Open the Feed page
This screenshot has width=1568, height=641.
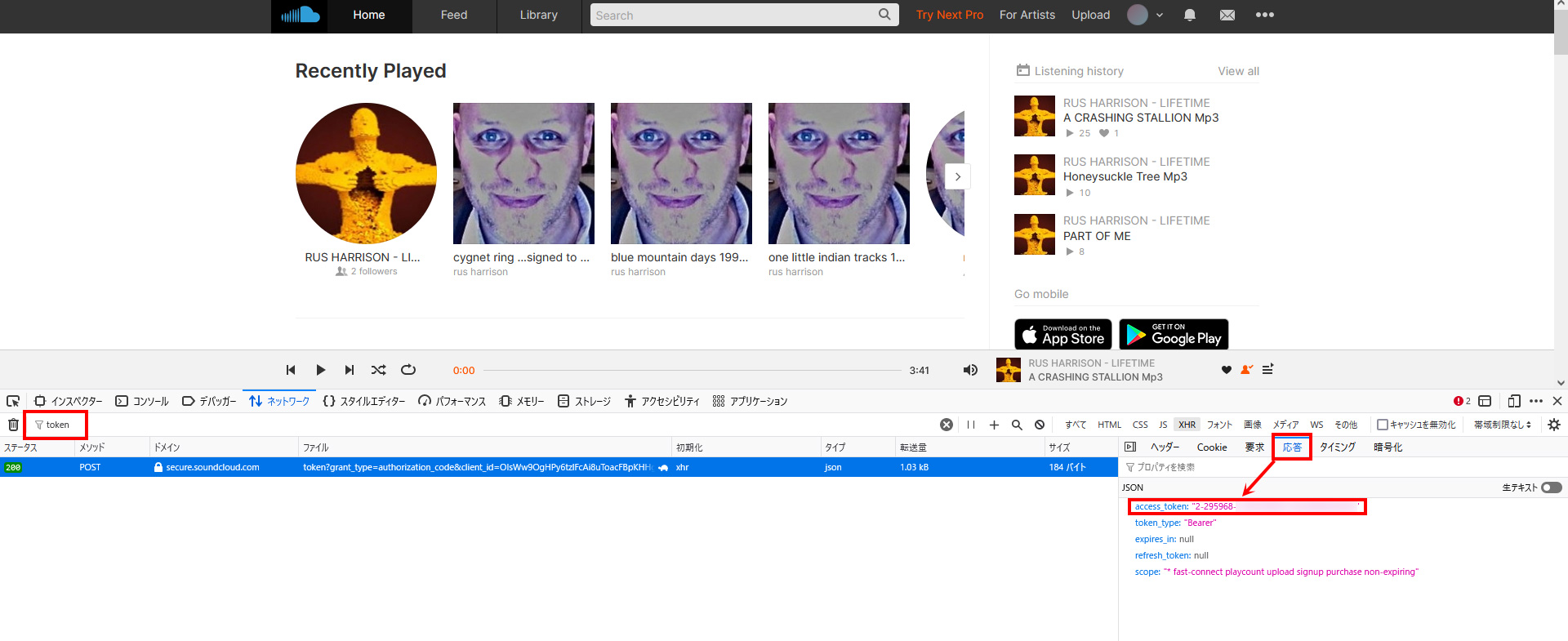[454, 15]
